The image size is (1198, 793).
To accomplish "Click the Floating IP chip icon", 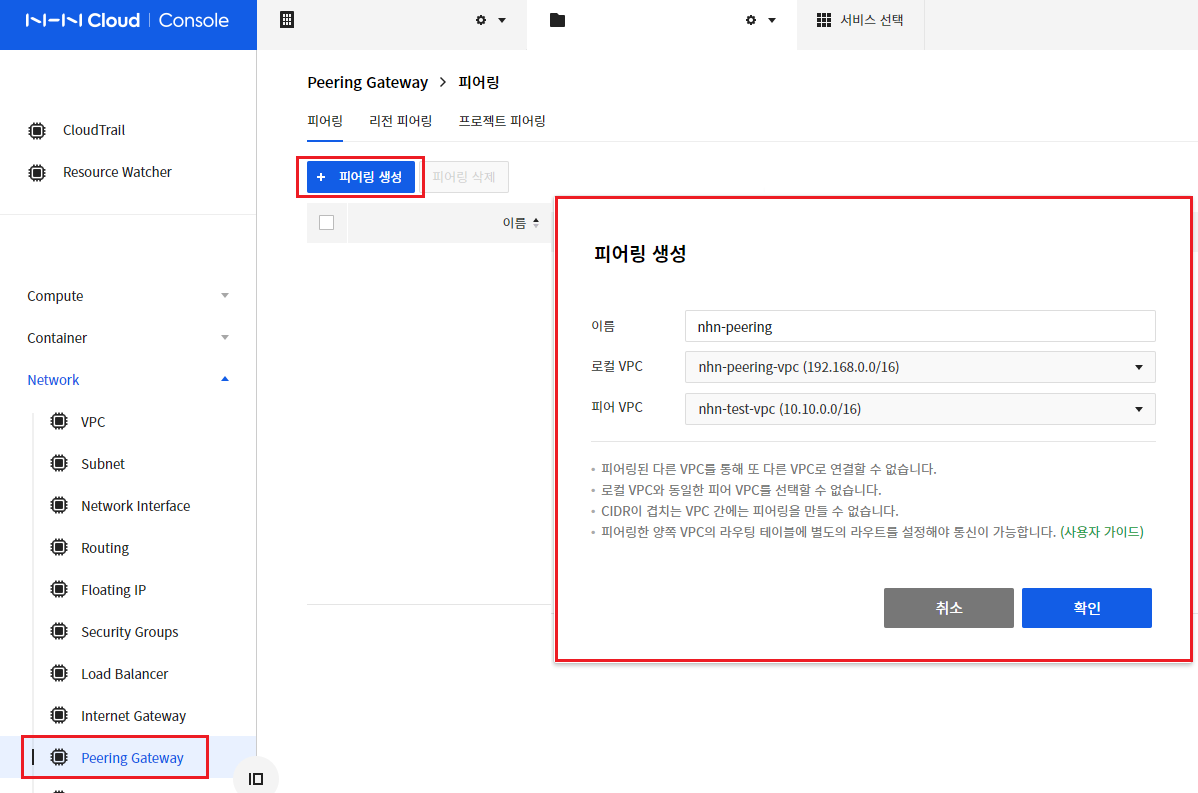I will [59, 590].
